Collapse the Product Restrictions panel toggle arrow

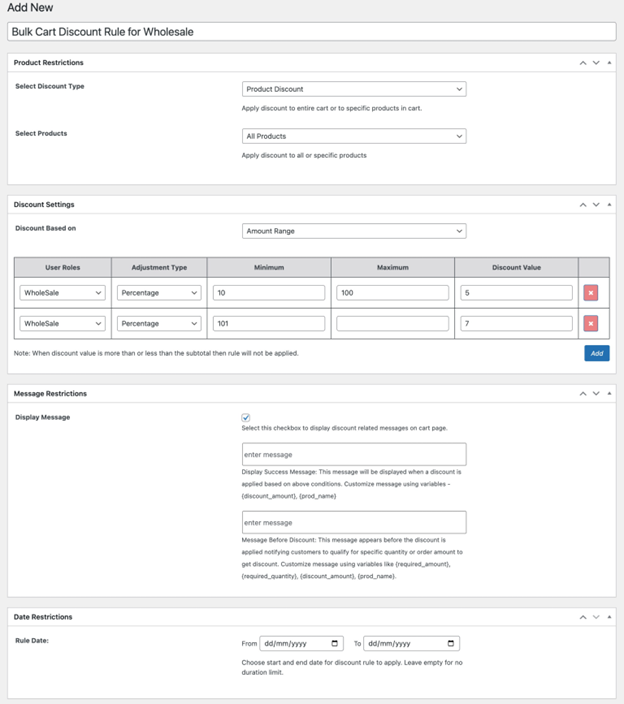(609, 63)
